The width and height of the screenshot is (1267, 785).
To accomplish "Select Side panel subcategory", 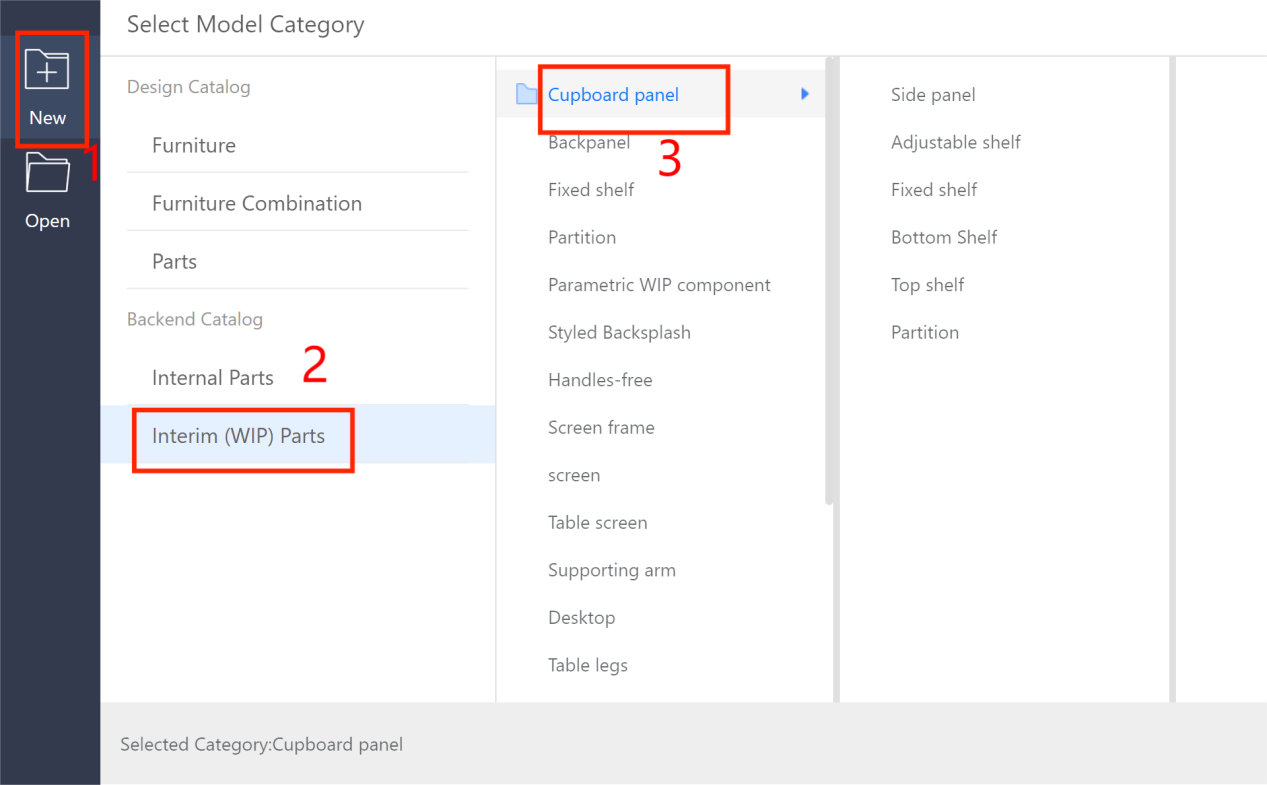I will point(933,95).
